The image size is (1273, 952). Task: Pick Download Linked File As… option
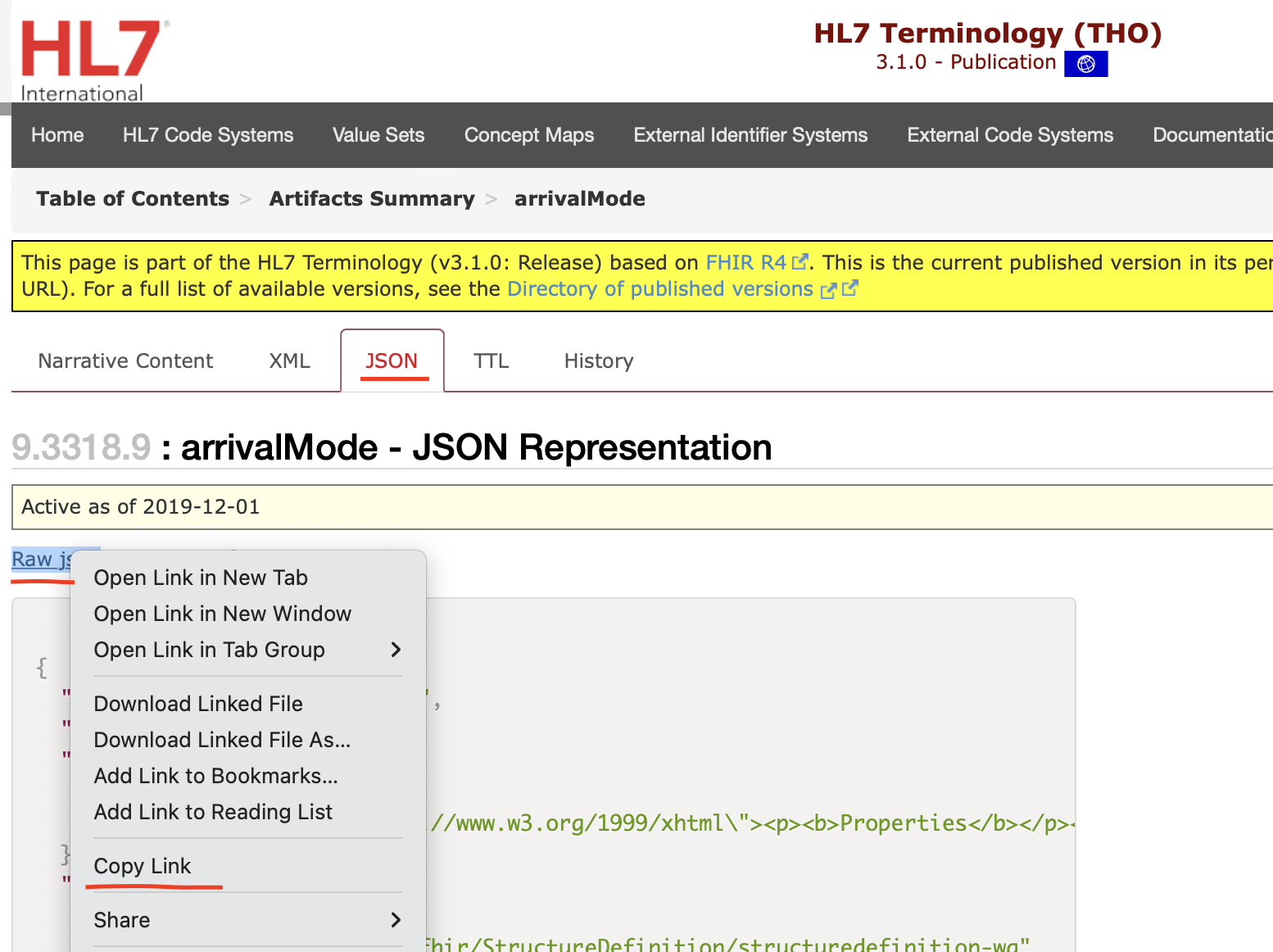[x=222, y=740]
